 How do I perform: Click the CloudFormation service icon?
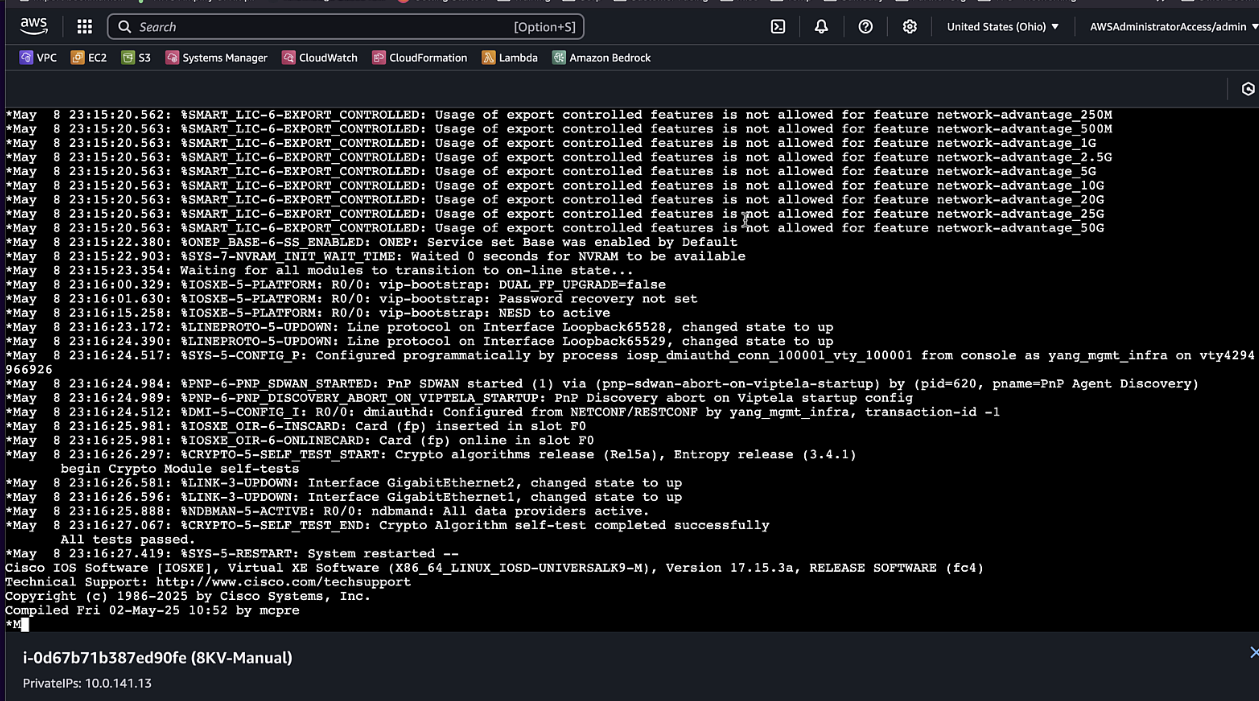(379, 58)
